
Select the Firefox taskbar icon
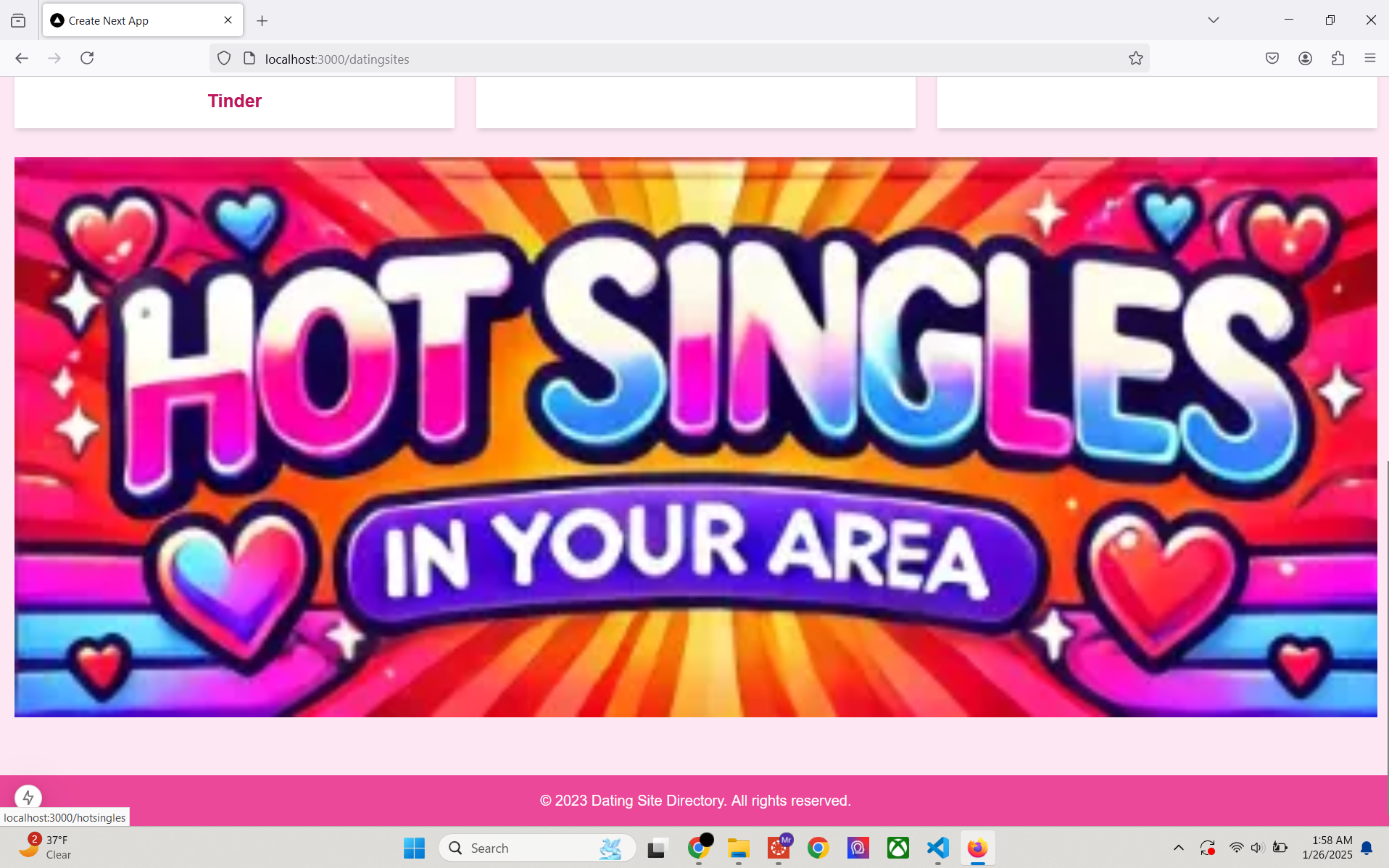978,848
